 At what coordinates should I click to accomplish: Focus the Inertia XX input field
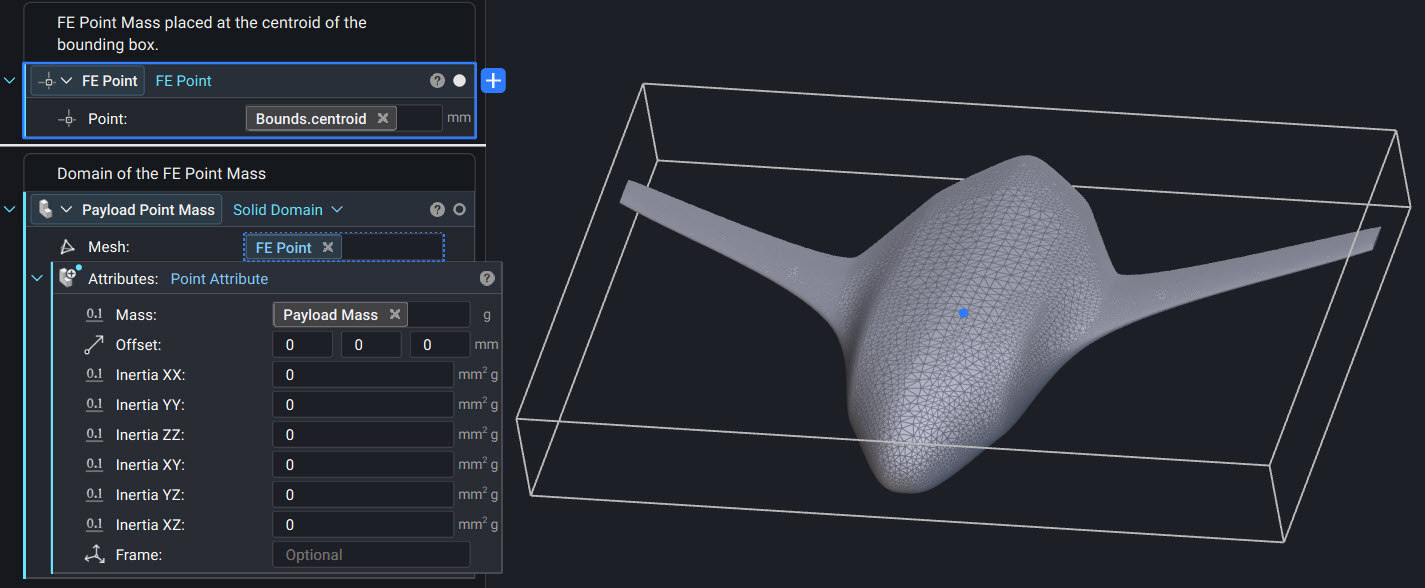click(x=363, y=375)
